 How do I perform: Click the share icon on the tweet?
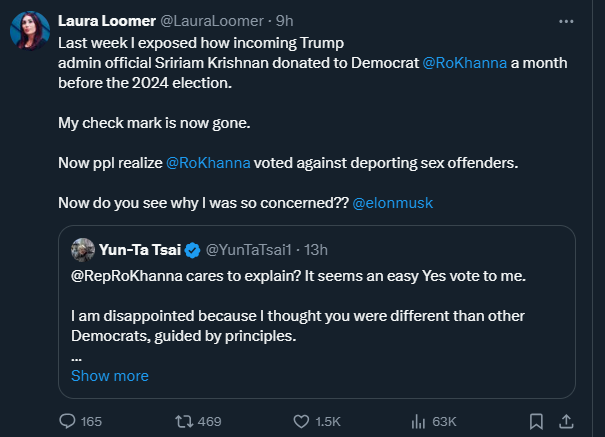click(x=566, y=421)
